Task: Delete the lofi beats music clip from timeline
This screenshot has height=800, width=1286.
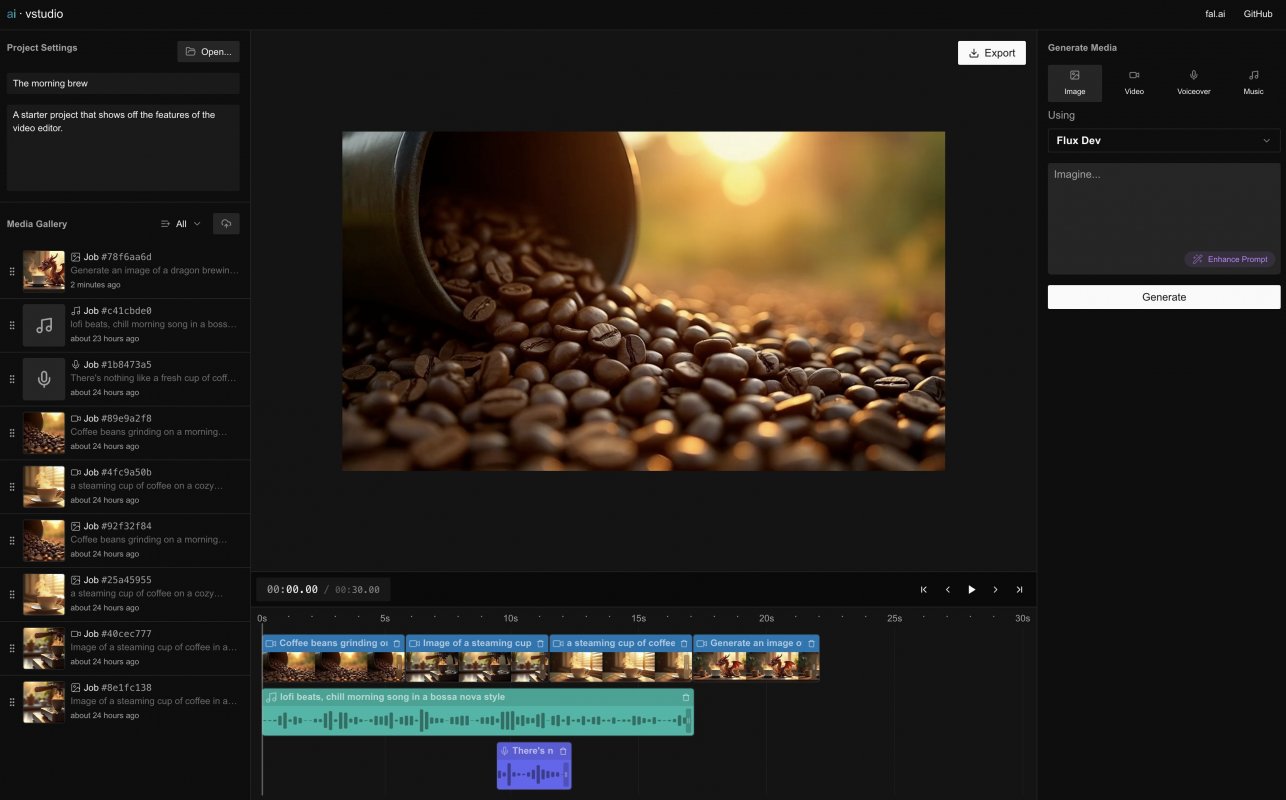Action: point(686,697)
